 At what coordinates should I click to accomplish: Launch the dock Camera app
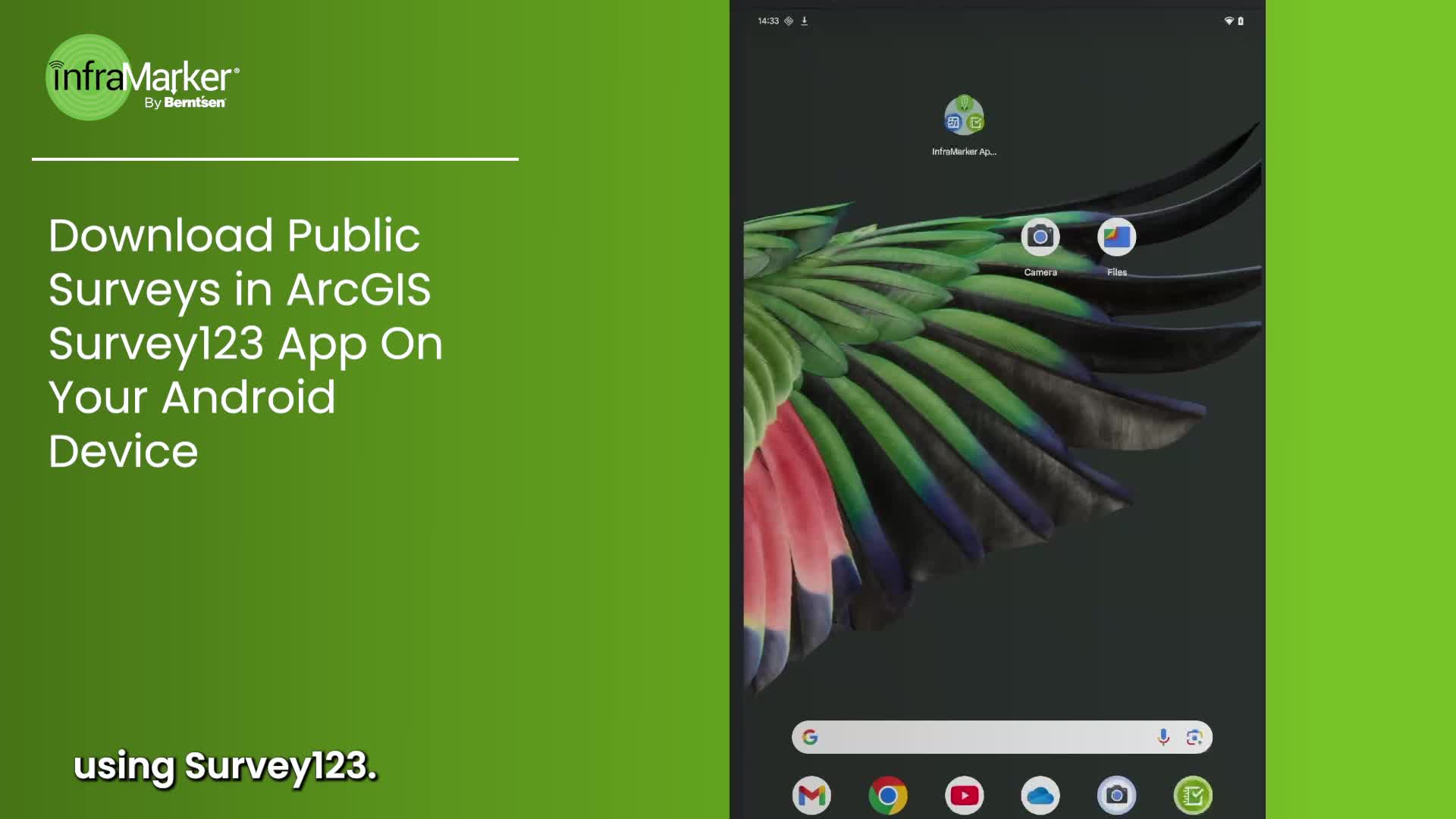pos(1116,795)
